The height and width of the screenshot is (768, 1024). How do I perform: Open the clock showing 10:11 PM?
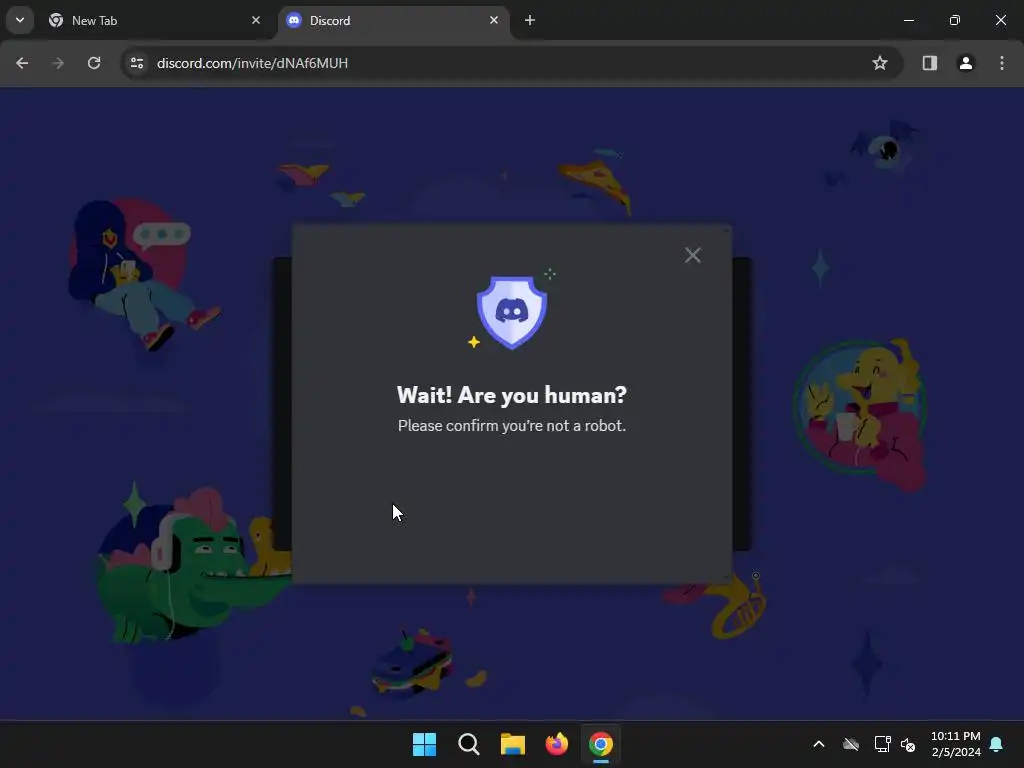955,744
